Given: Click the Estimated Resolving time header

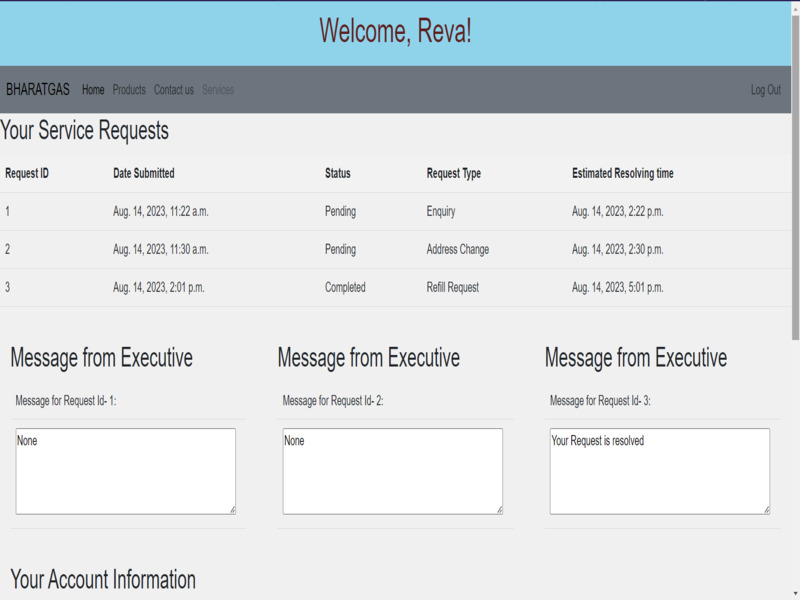Looking at the screenshot, I should pyautogui.click(x=622, y=174).
